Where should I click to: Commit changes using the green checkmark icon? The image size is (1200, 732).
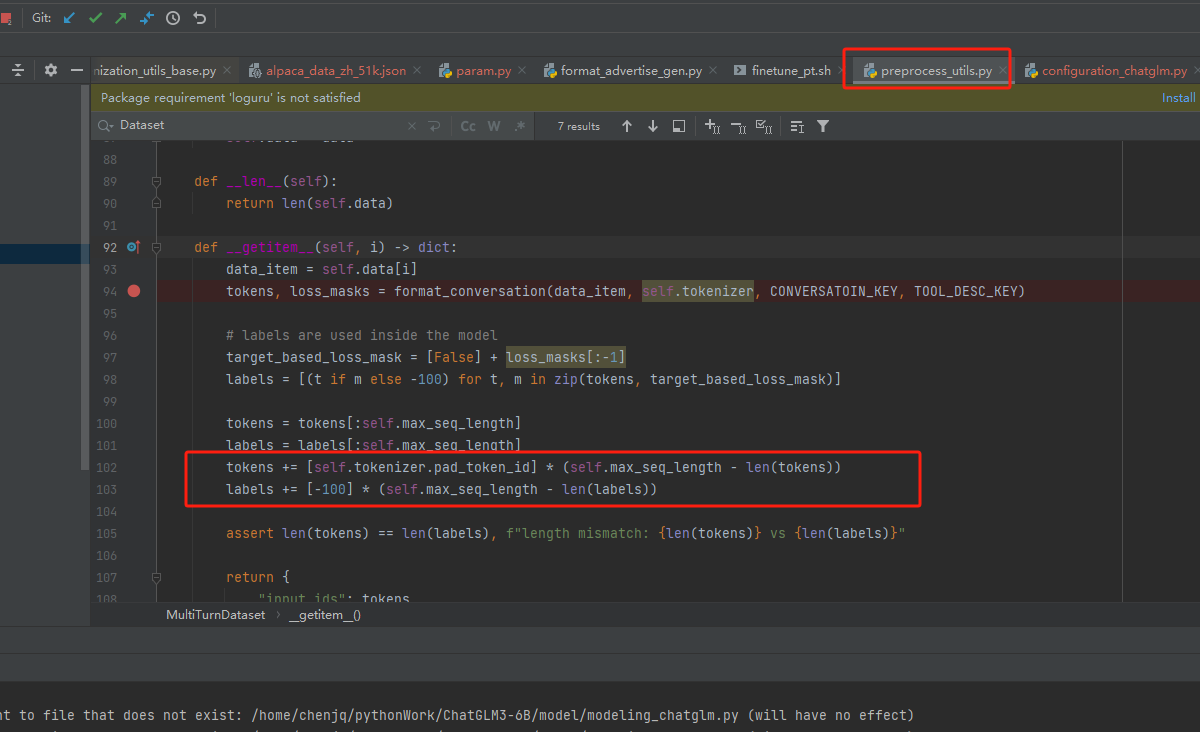[94, 17]
